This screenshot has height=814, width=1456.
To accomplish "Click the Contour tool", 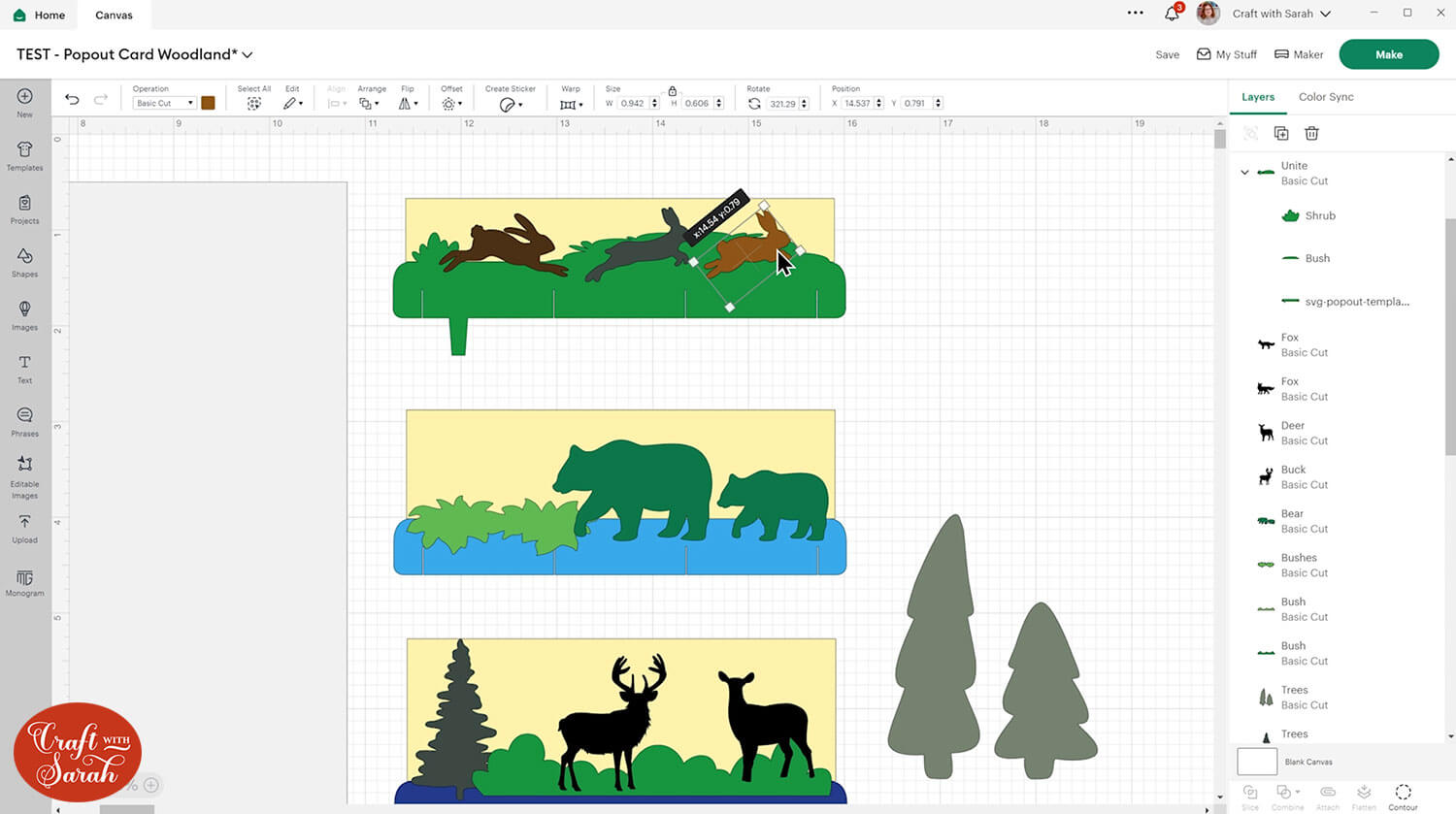I will (x=1403, y=796).
